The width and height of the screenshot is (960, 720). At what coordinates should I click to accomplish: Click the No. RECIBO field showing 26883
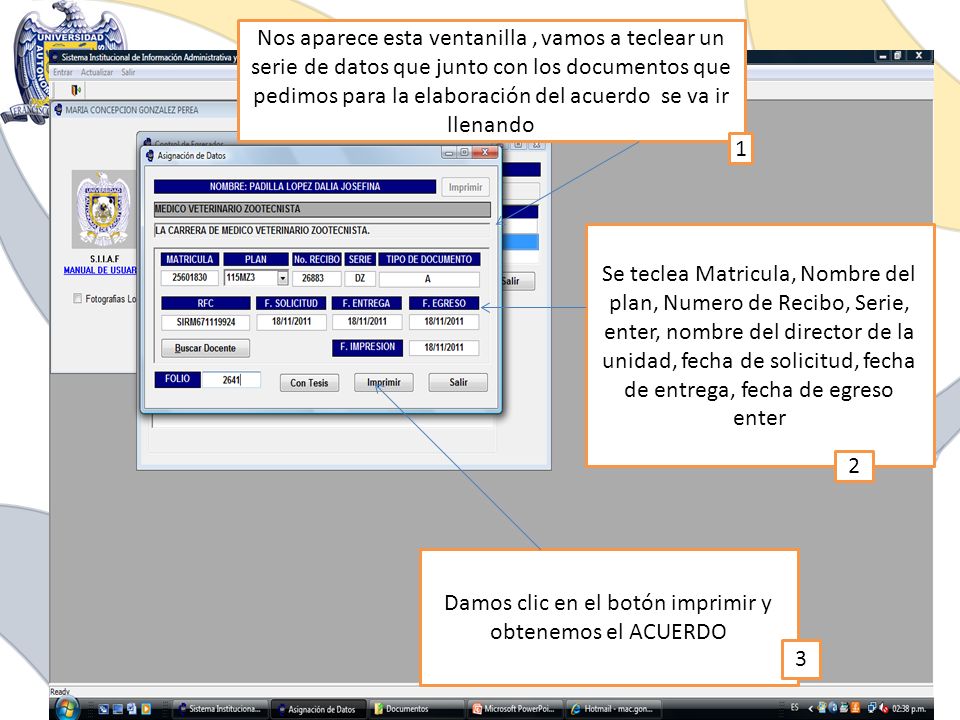tap(316, 279)
